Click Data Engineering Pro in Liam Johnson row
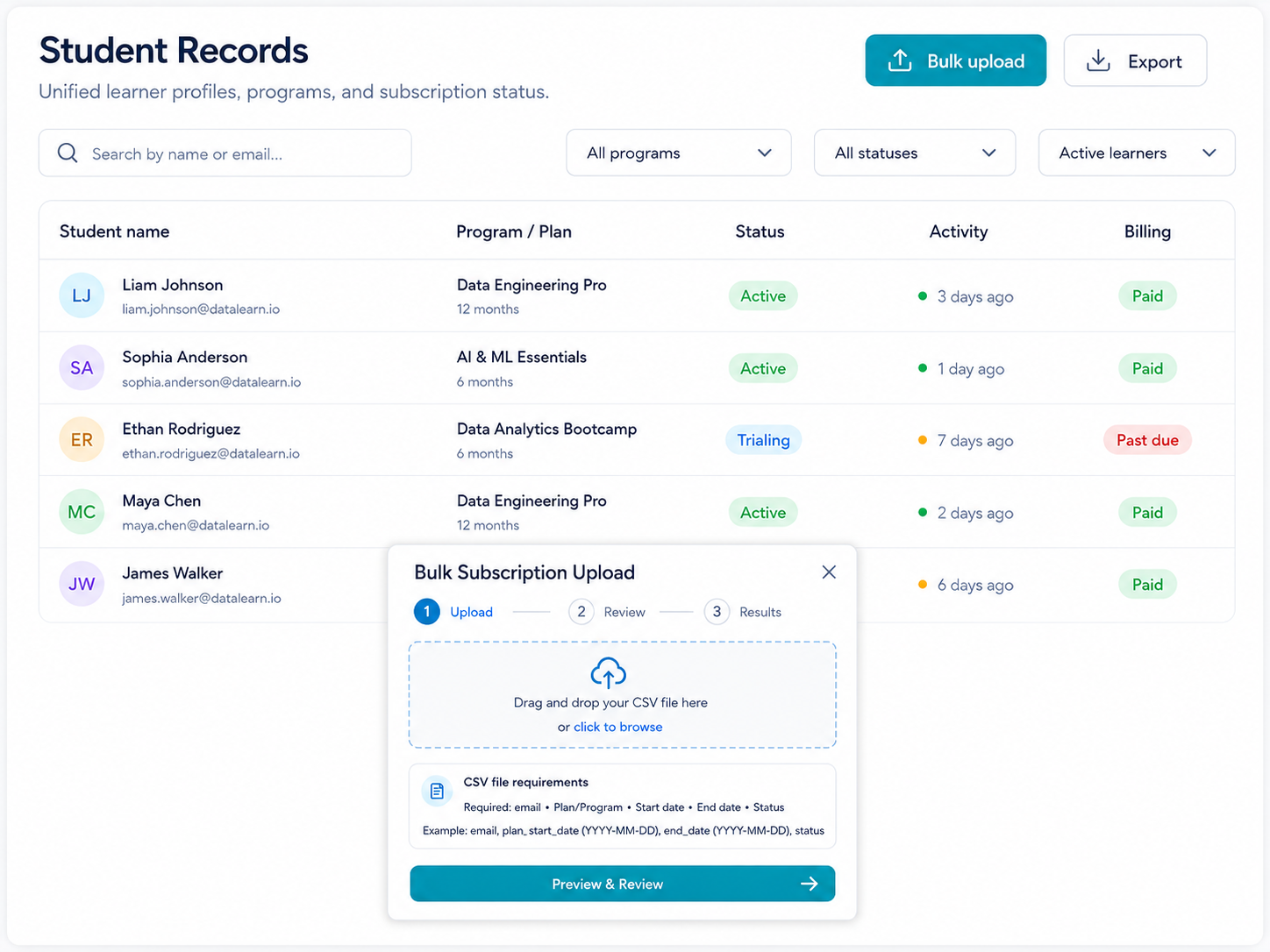Image resolution: width=1270 pixels, height=952 pixels. pyautogui.click(x=532, y=285)
